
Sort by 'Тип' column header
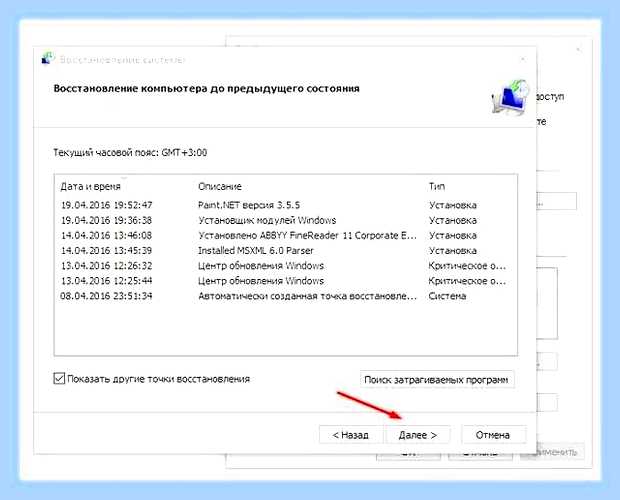click(437, 186)
